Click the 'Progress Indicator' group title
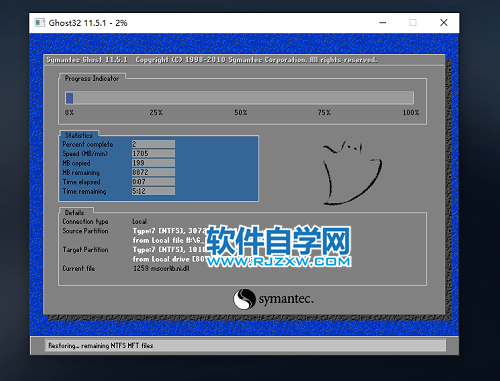 pyautogui.click(x=92, y=78)
